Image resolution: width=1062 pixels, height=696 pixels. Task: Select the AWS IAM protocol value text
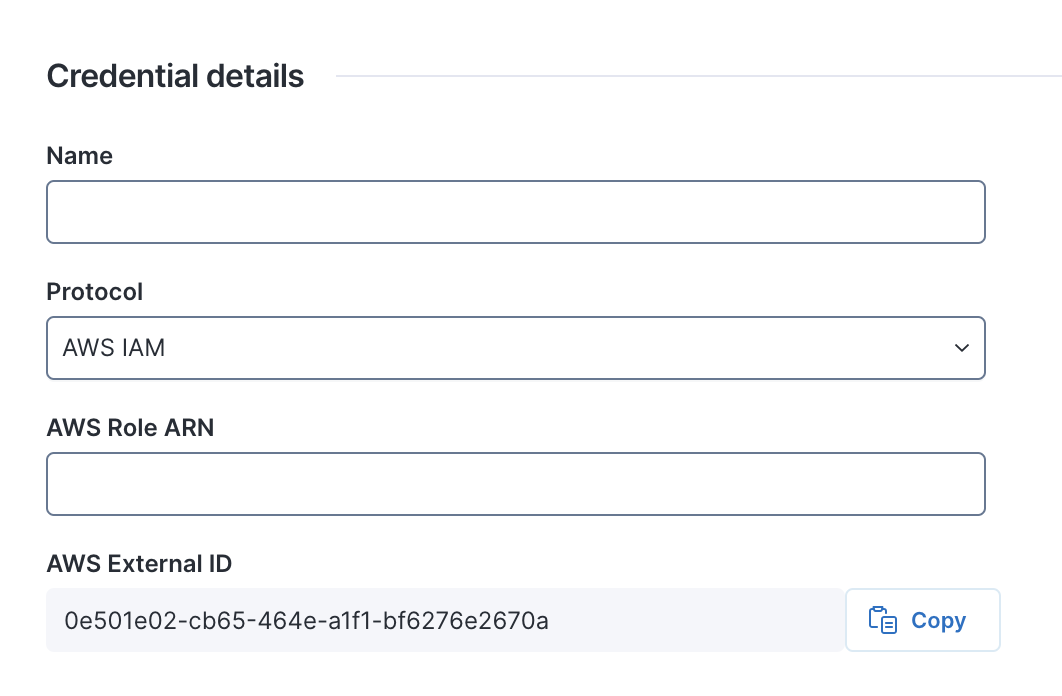click(x=114, y=348)
